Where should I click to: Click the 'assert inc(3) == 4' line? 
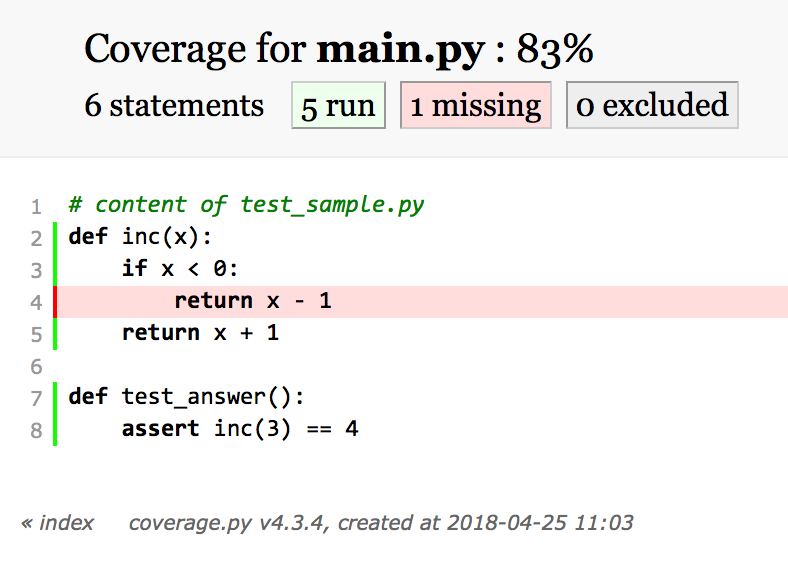[240, 429]
